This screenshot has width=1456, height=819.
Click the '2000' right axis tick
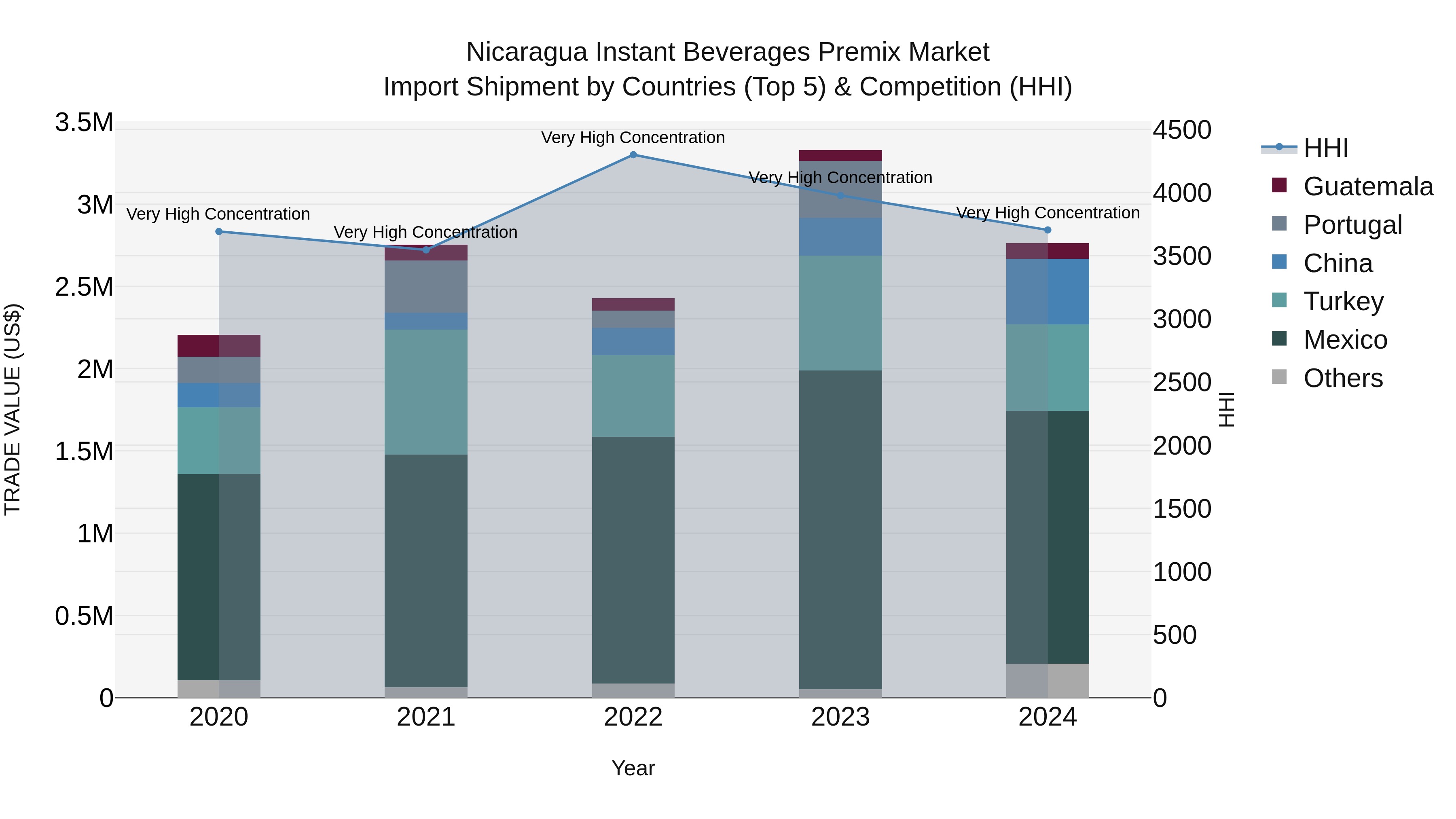(x=1183, y=446)
